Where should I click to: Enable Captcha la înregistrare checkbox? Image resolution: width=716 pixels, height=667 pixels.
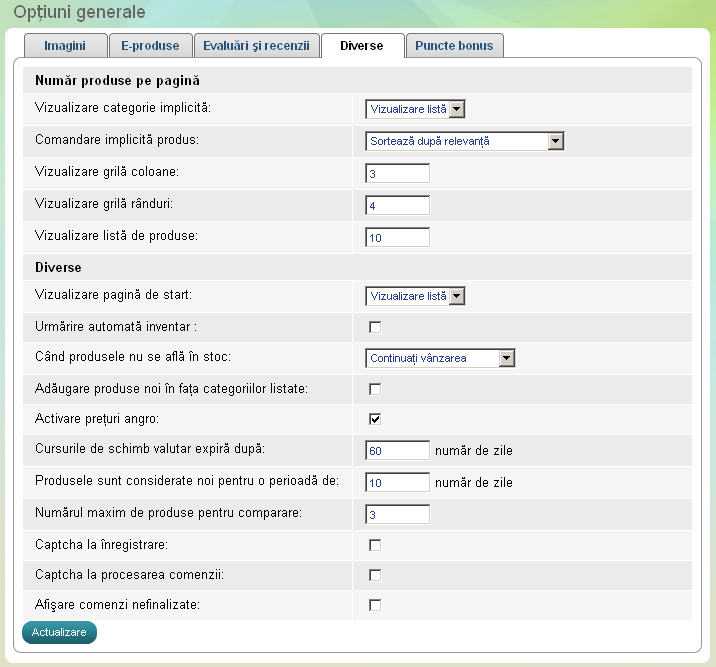pos(376,545)
